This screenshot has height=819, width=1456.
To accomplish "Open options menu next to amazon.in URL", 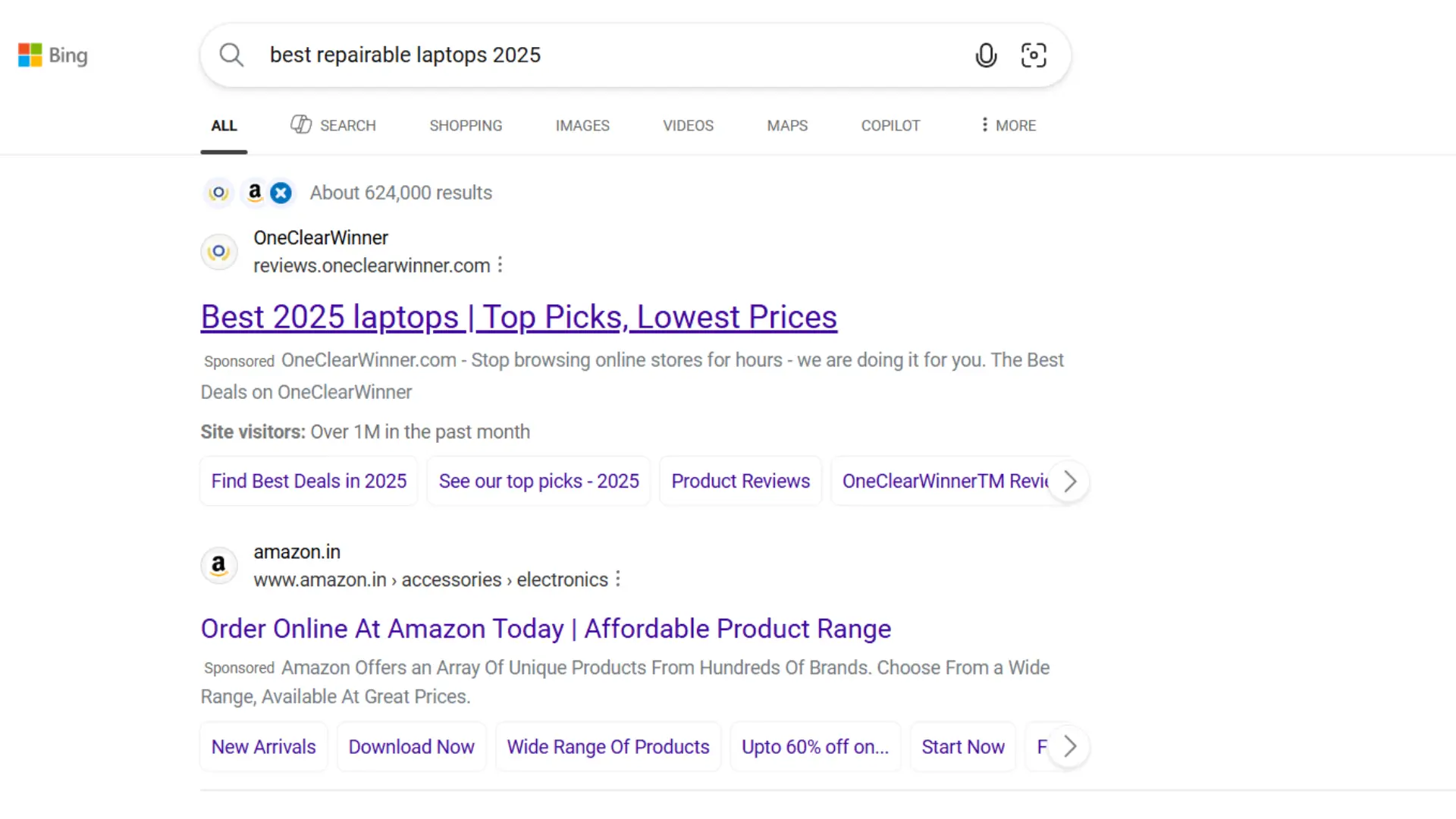I will click(618, 579).
